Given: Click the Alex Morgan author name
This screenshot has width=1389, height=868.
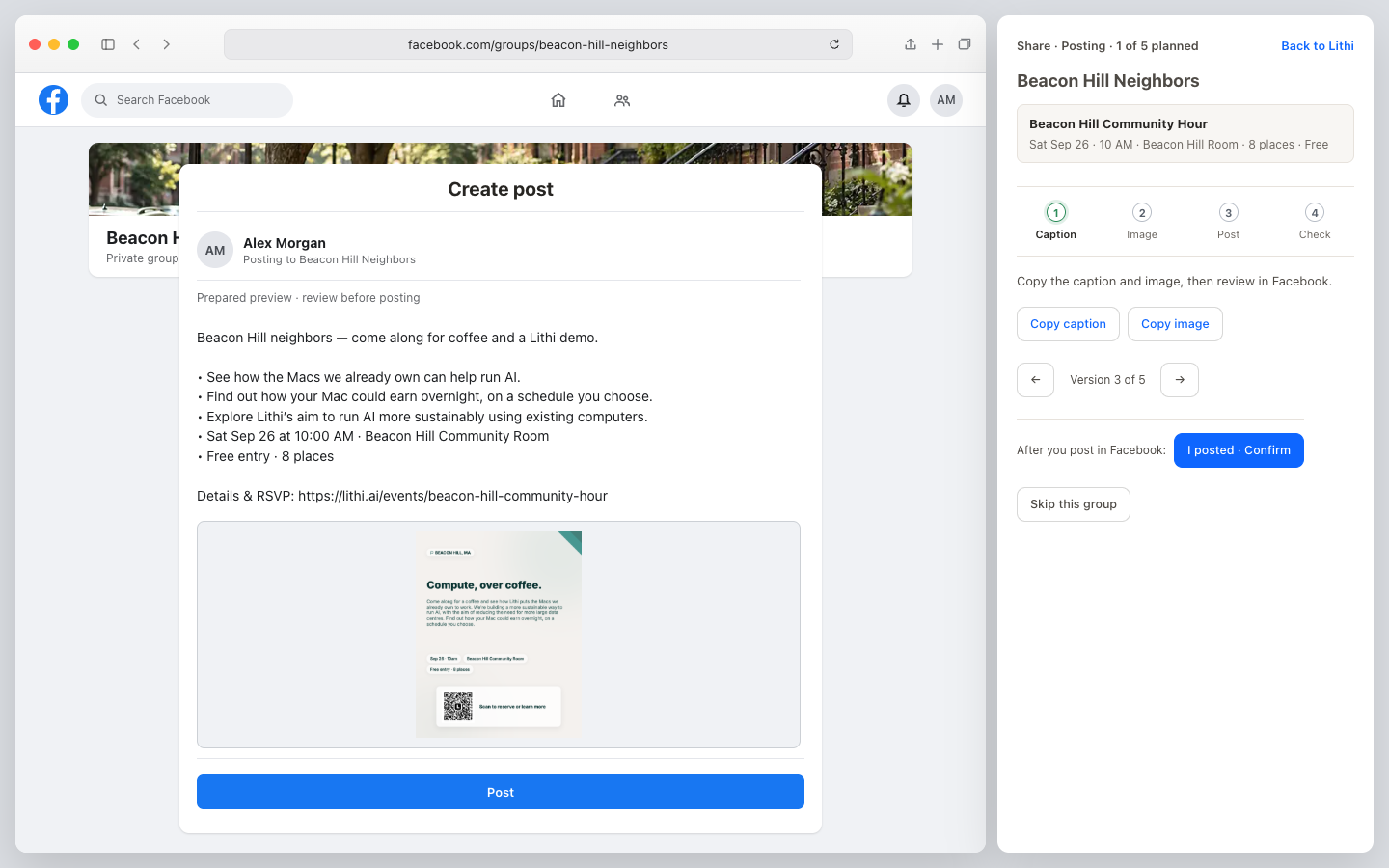Looking at the screenshot, I should [x=285, y=243].
